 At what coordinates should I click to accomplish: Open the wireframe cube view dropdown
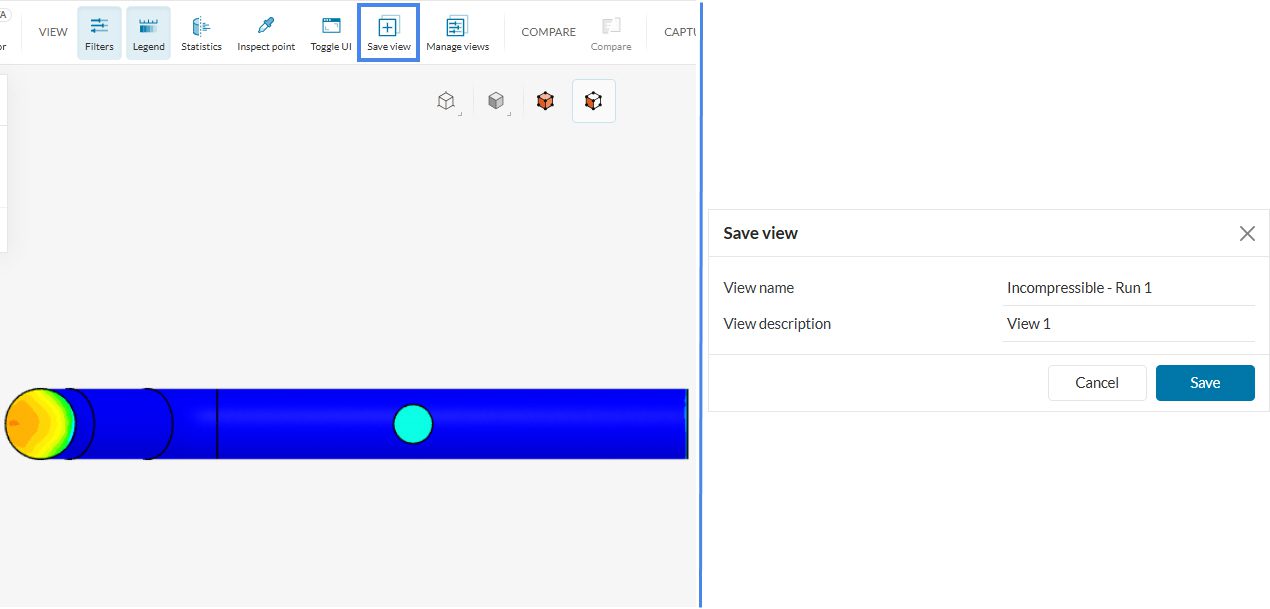pyautogui.click(x=447, y=101)
